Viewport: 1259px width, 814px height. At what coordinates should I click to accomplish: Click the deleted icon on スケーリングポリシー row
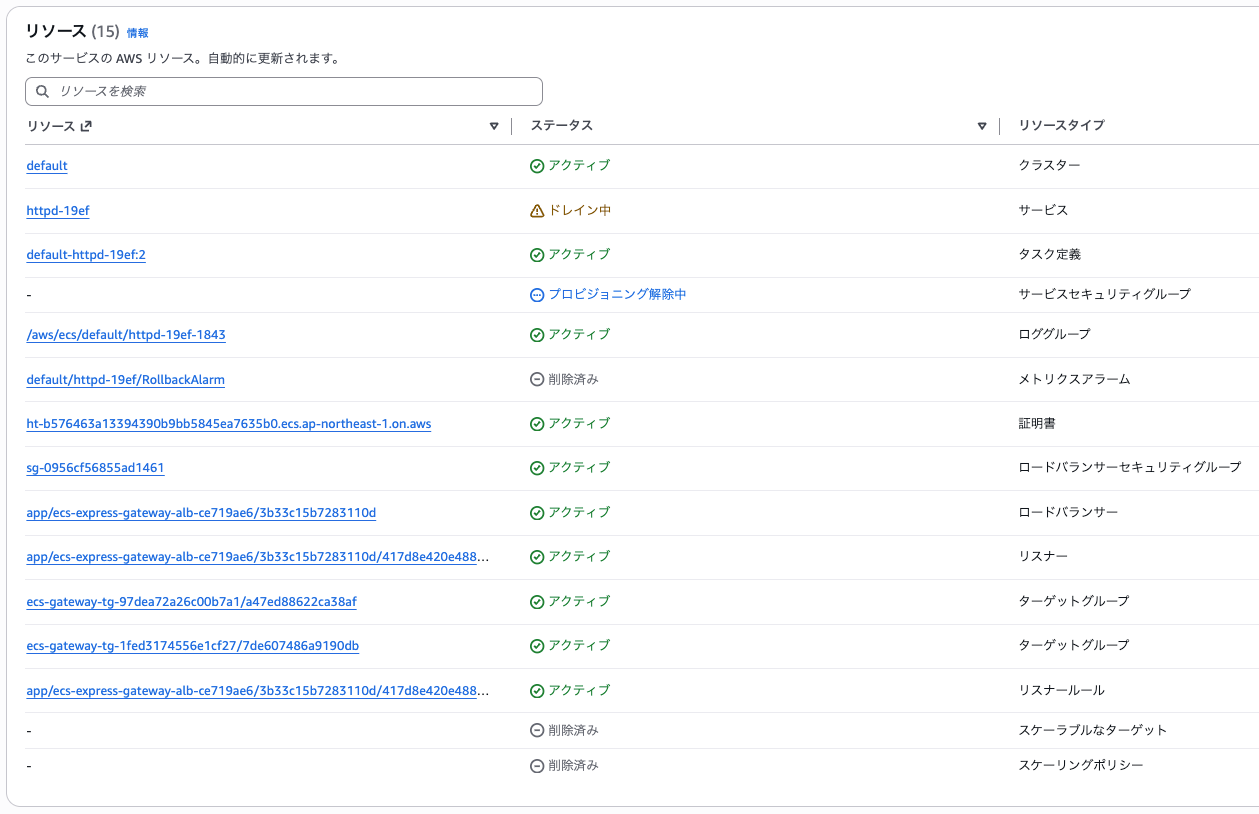[x=537, y=766]
